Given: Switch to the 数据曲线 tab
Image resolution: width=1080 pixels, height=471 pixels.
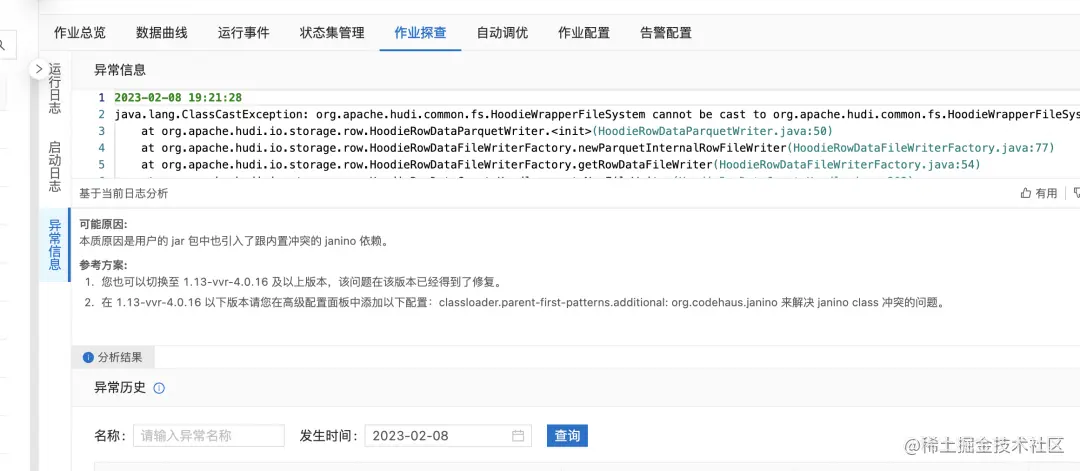Looking at the screenshot, I should pyautogui.click(x=162, y=32).
